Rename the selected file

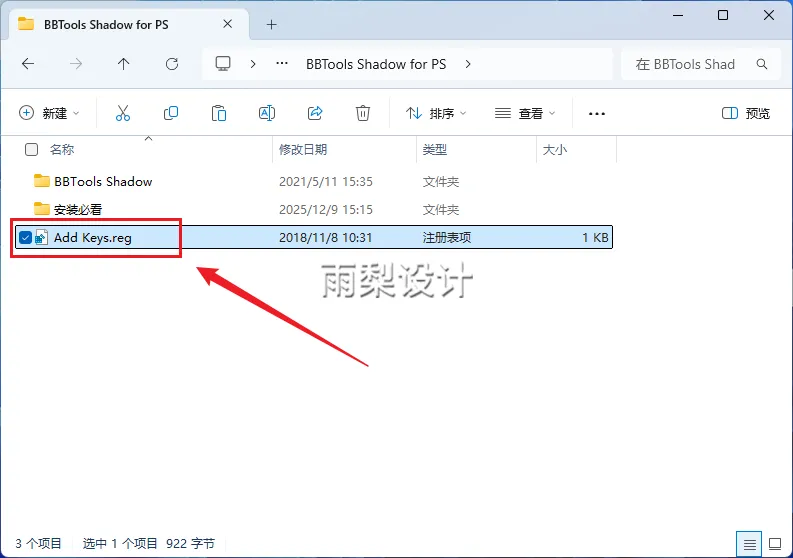pyautogui.click(x=267, y=113)
